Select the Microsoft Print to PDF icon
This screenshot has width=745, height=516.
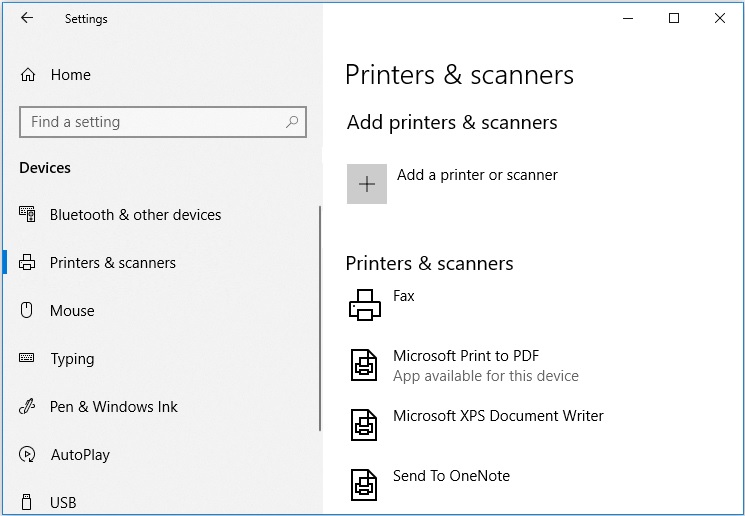tap(365, 365)
